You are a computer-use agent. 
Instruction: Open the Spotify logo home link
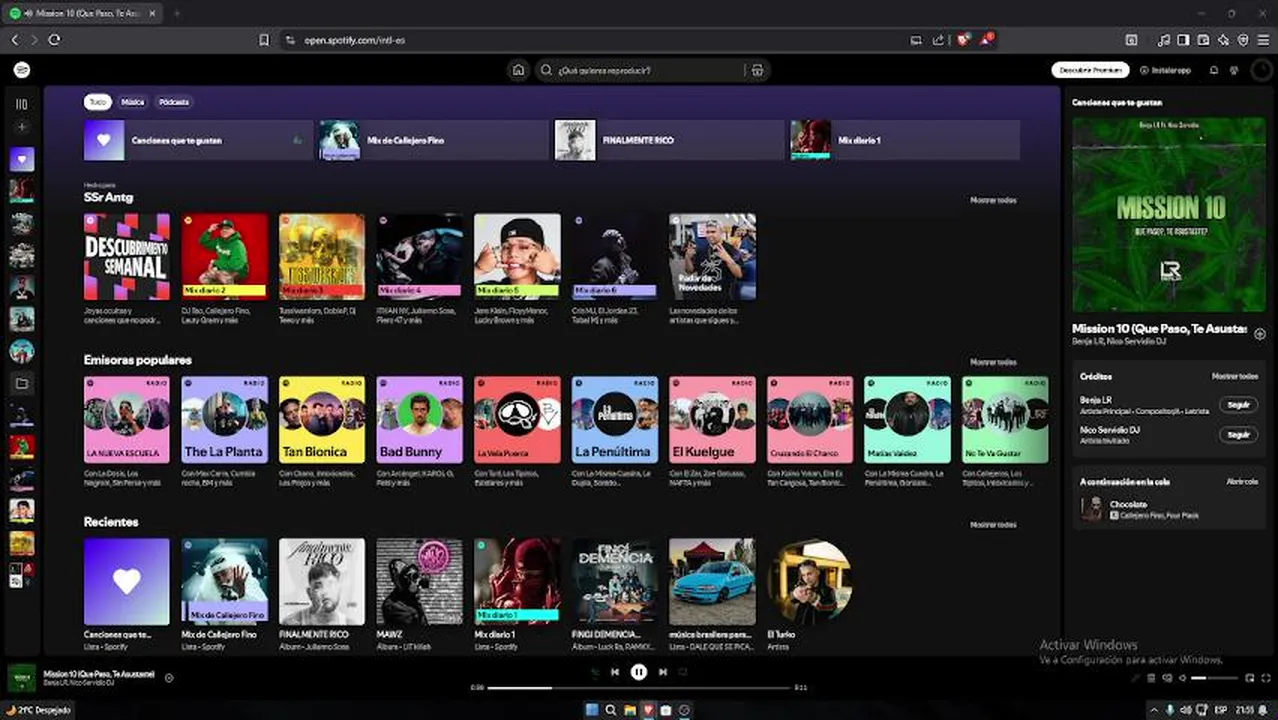tap(22, 70)
